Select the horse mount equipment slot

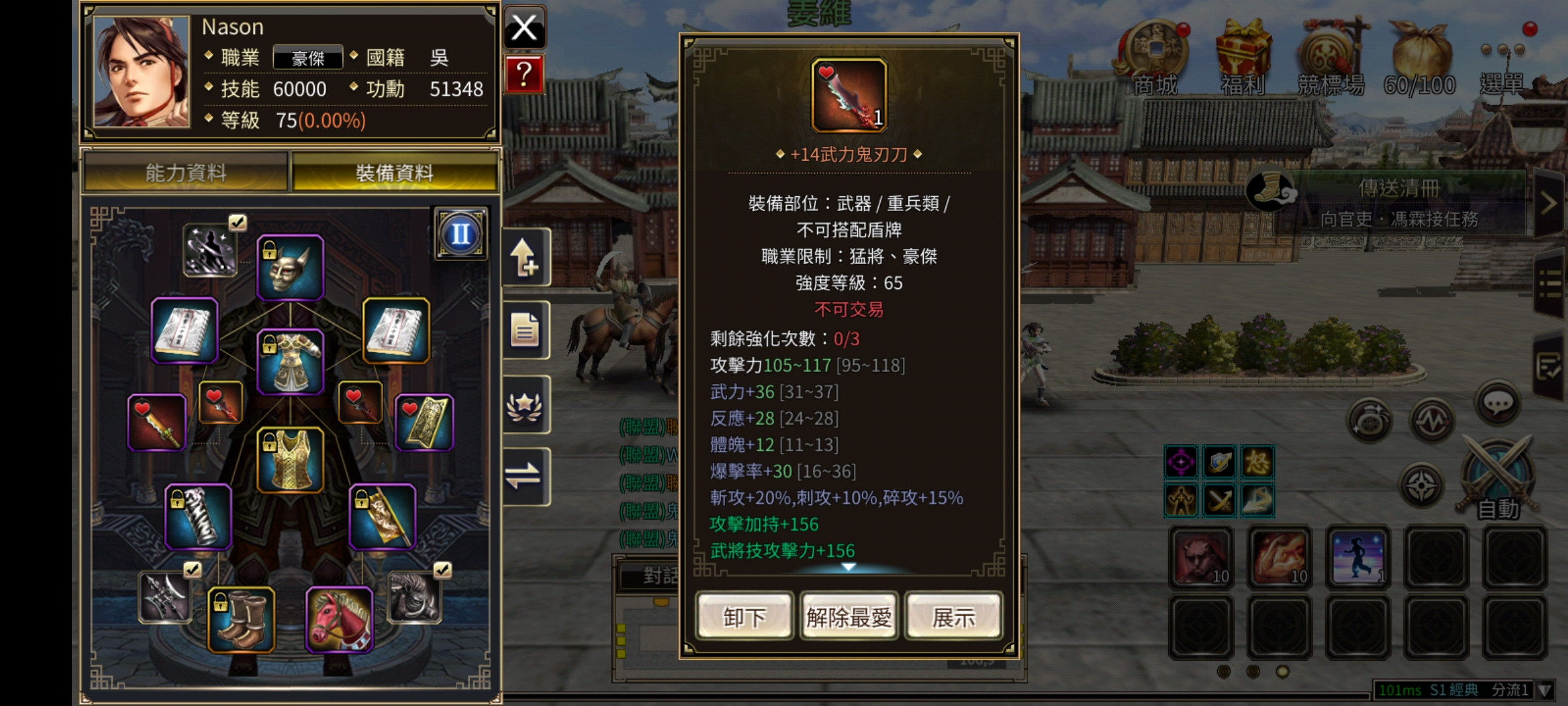(x=340, y=619)
